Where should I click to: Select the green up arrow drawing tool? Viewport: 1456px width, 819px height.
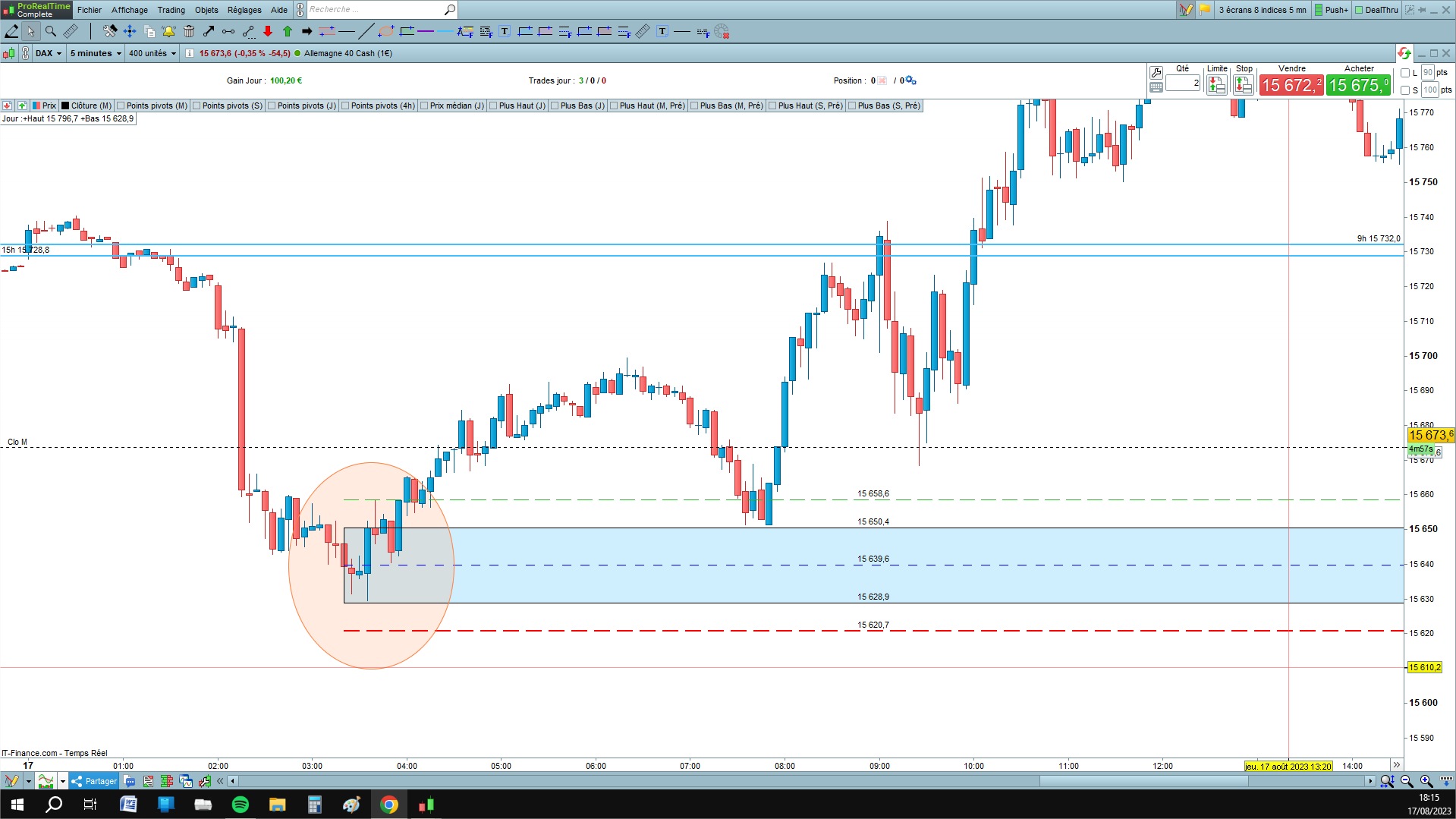[288, 31]
